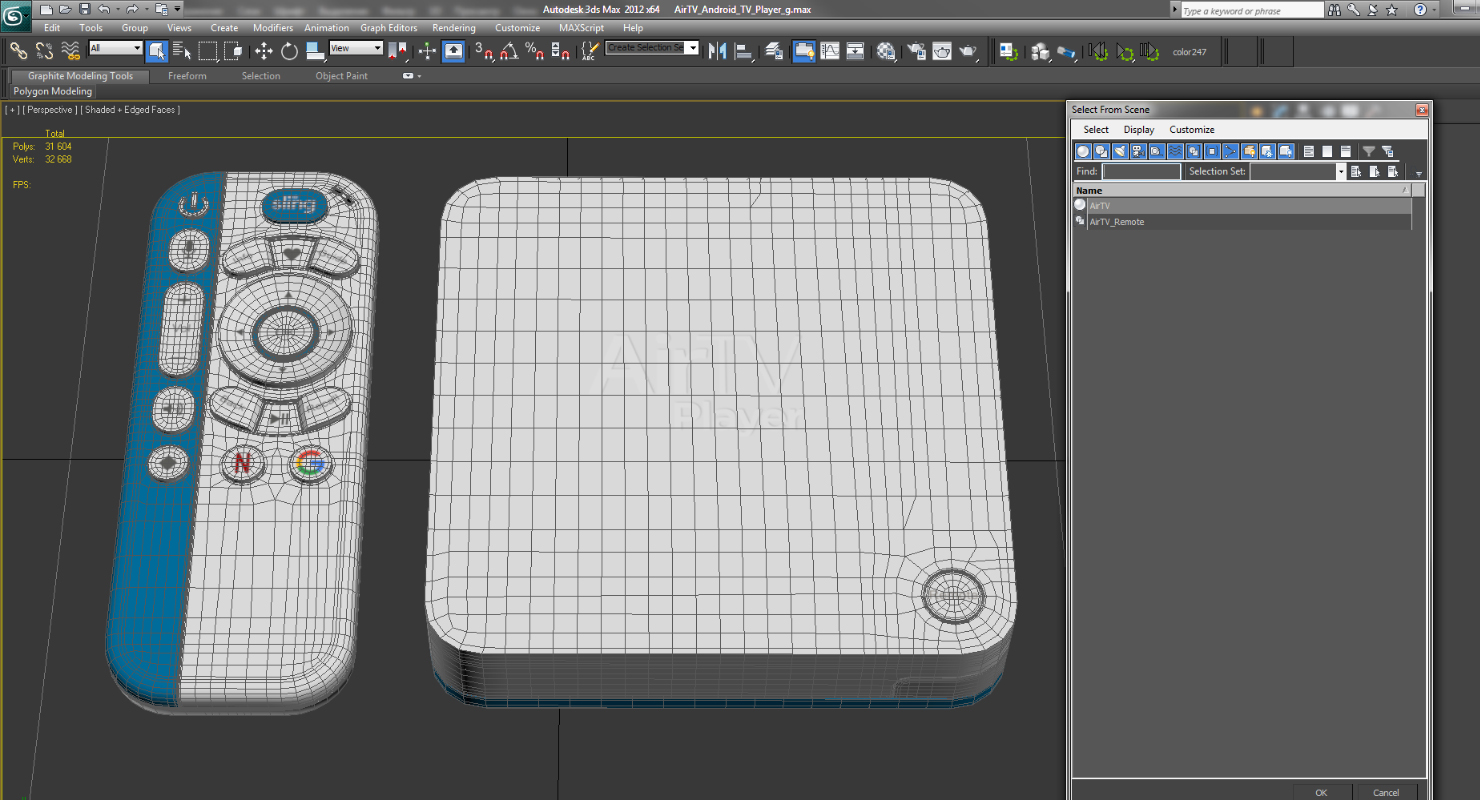Toggle Keyboard Shortcut Override
This screenshot has height=800, width=1480.
pyautogui.click(x=453, y=51)
